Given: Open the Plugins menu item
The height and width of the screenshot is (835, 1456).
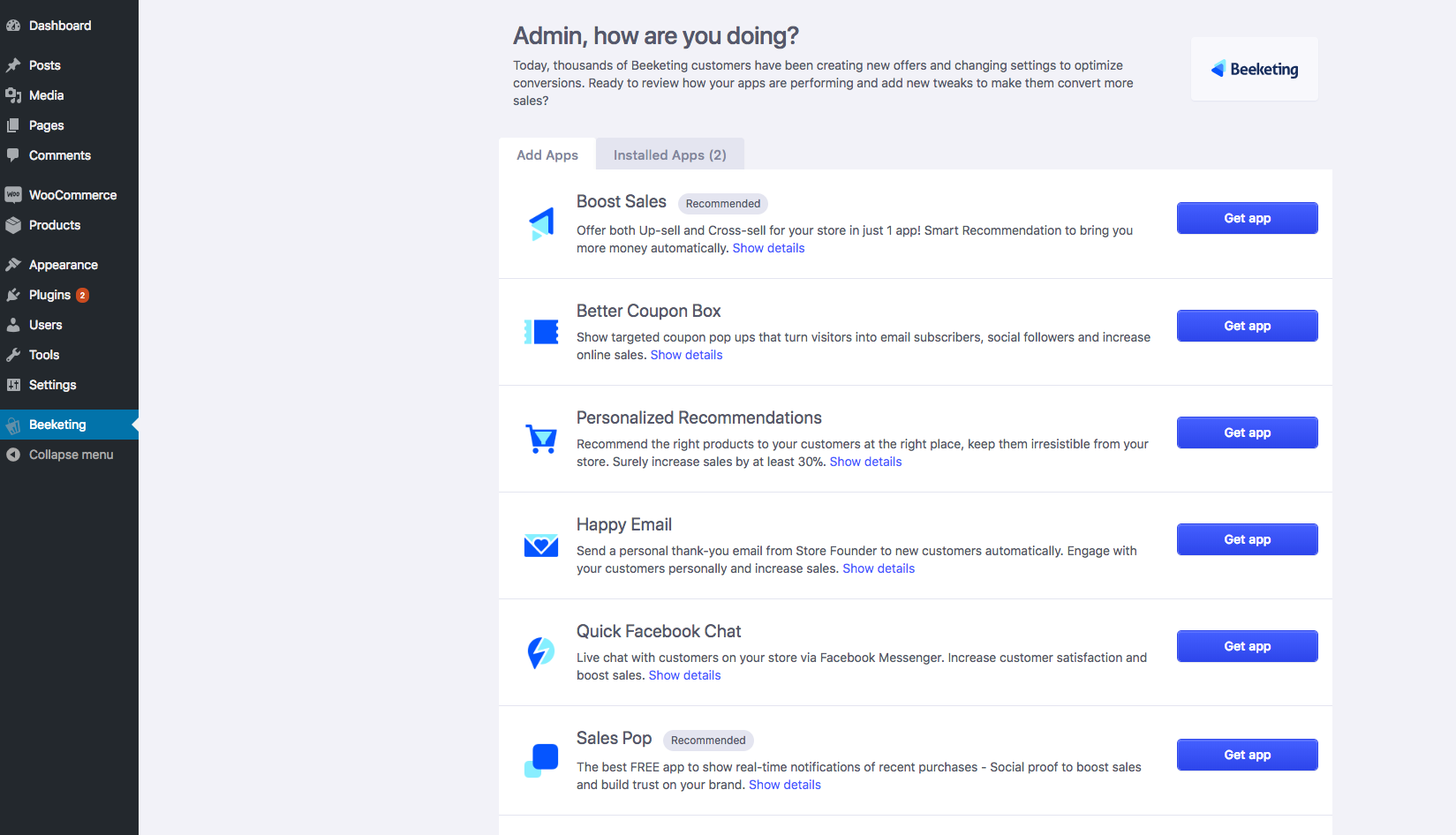Looking at the screenshot, I should (x=69, y=295).
